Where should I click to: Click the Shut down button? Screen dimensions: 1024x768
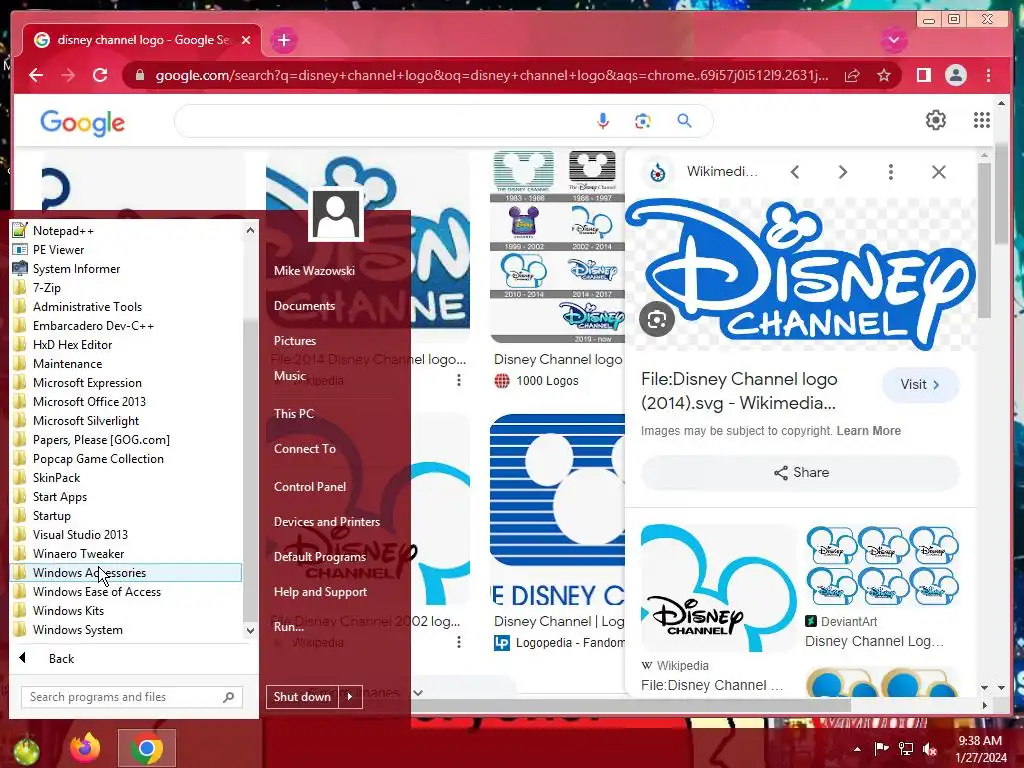pyautogui.click(x=302, y=697)
